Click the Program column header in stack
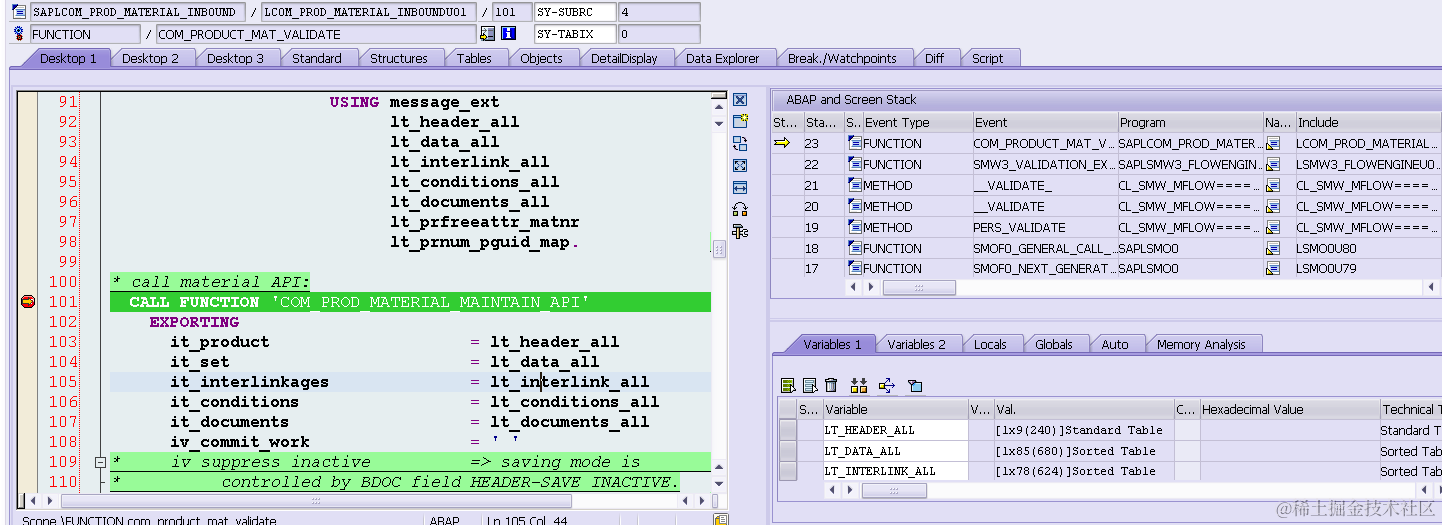1442x525 pixels. 1189,122
